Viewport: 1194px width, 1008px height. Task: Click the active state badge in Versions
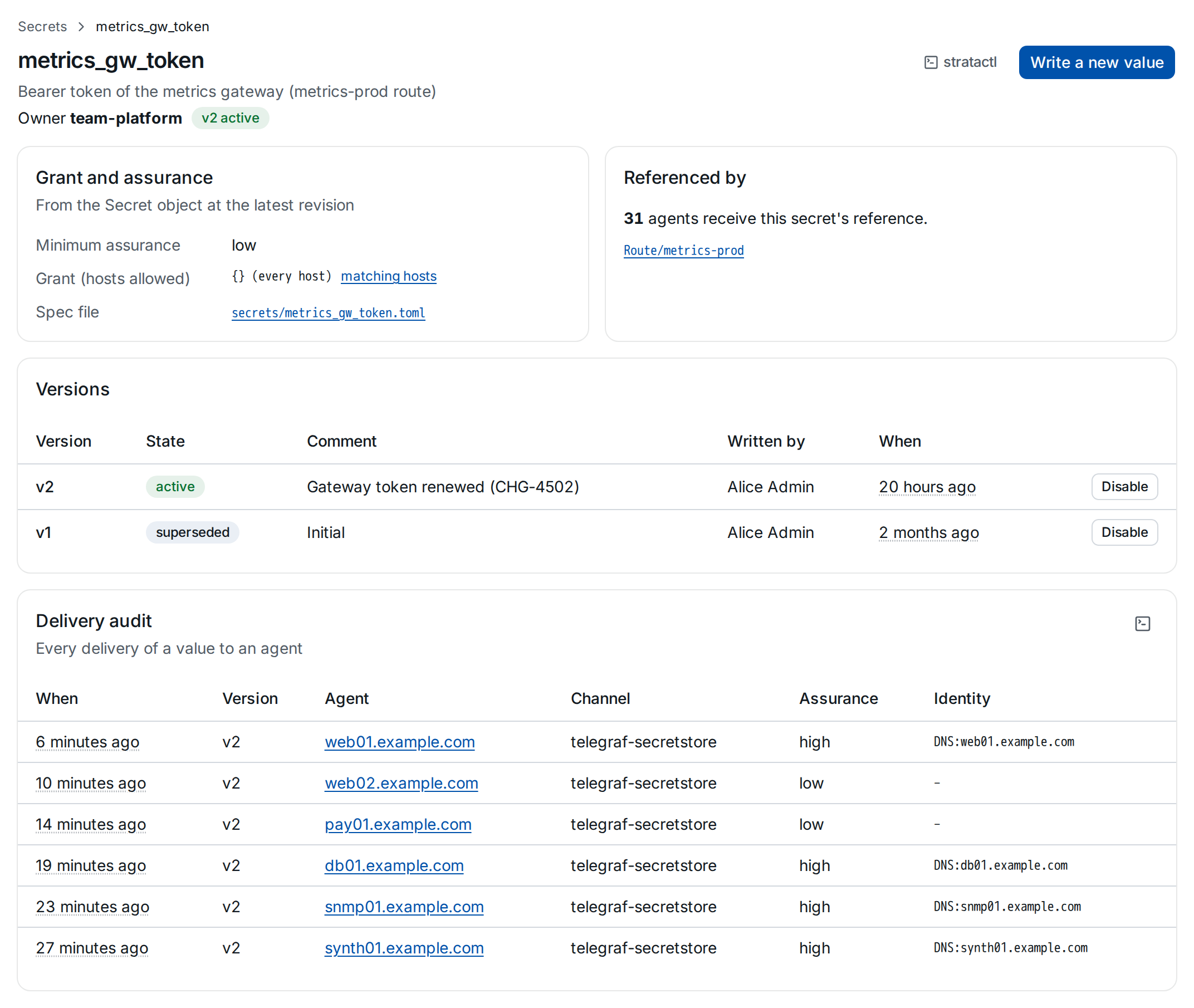tap(175, 487)
